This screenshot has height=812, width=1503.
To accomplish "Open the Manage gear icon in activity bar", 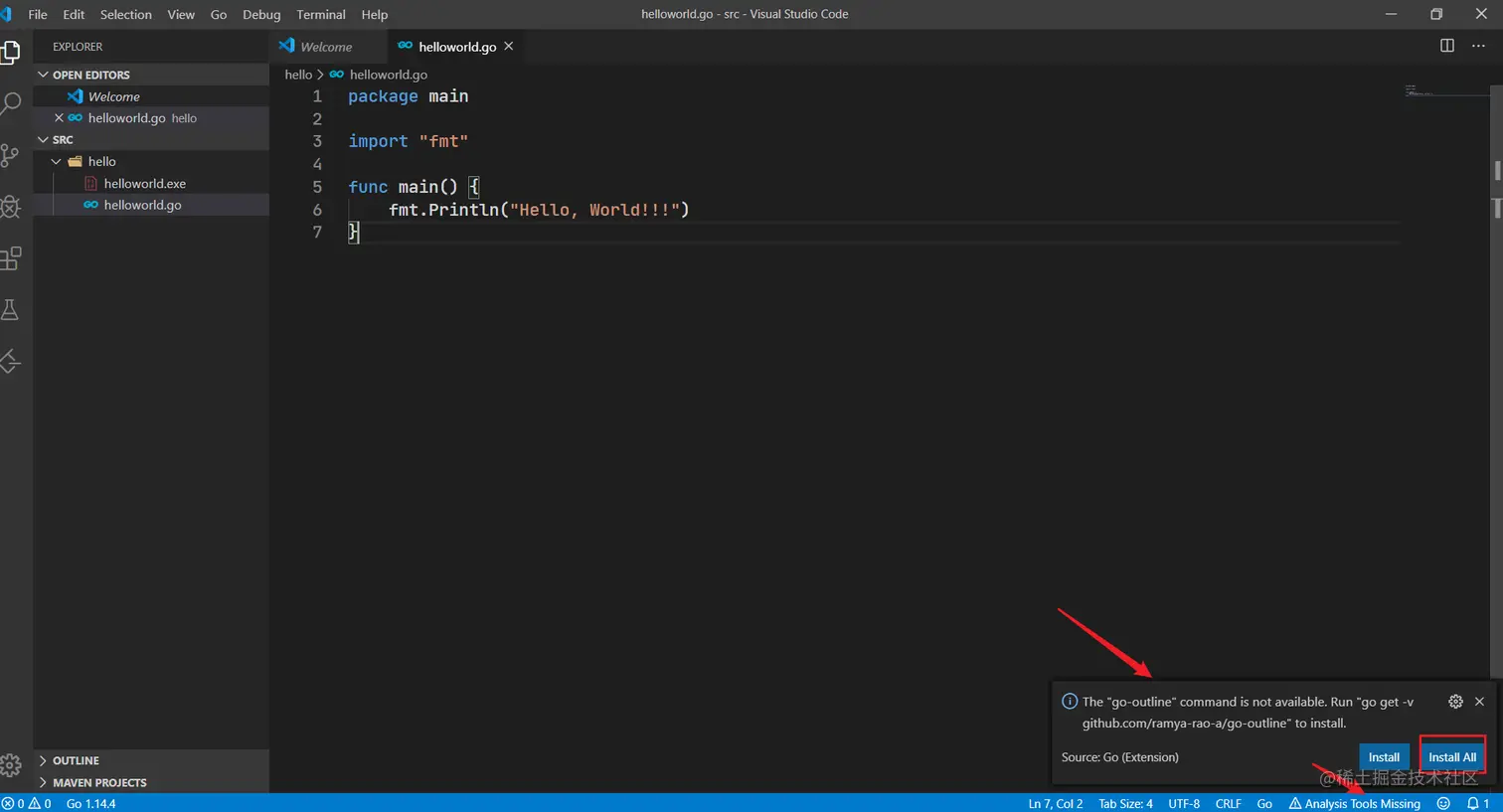I will click(x=10, y=764).
